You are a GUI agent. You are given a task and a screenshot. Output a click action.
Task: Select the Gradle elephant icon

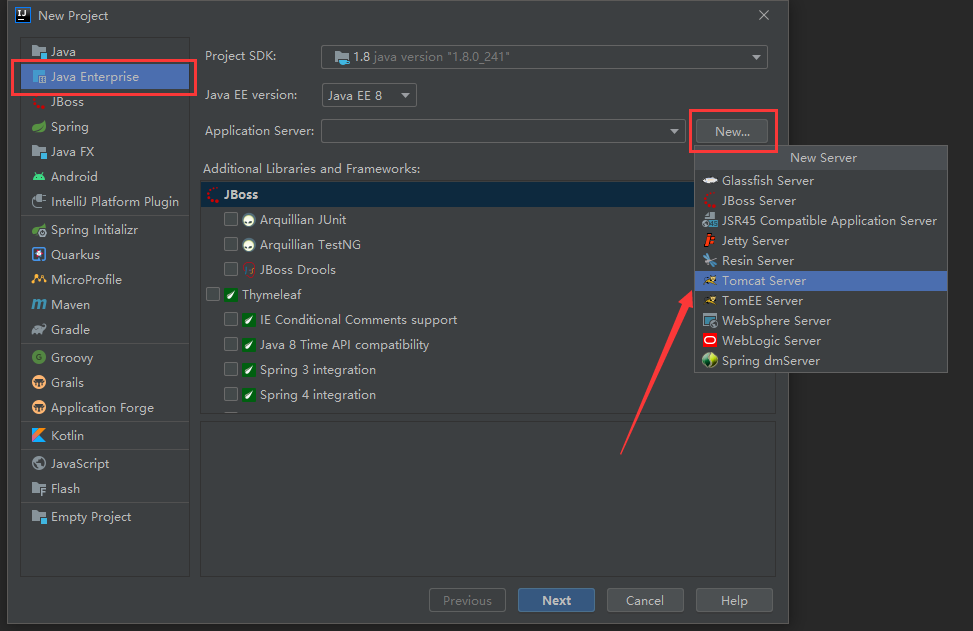click(39, 329)
